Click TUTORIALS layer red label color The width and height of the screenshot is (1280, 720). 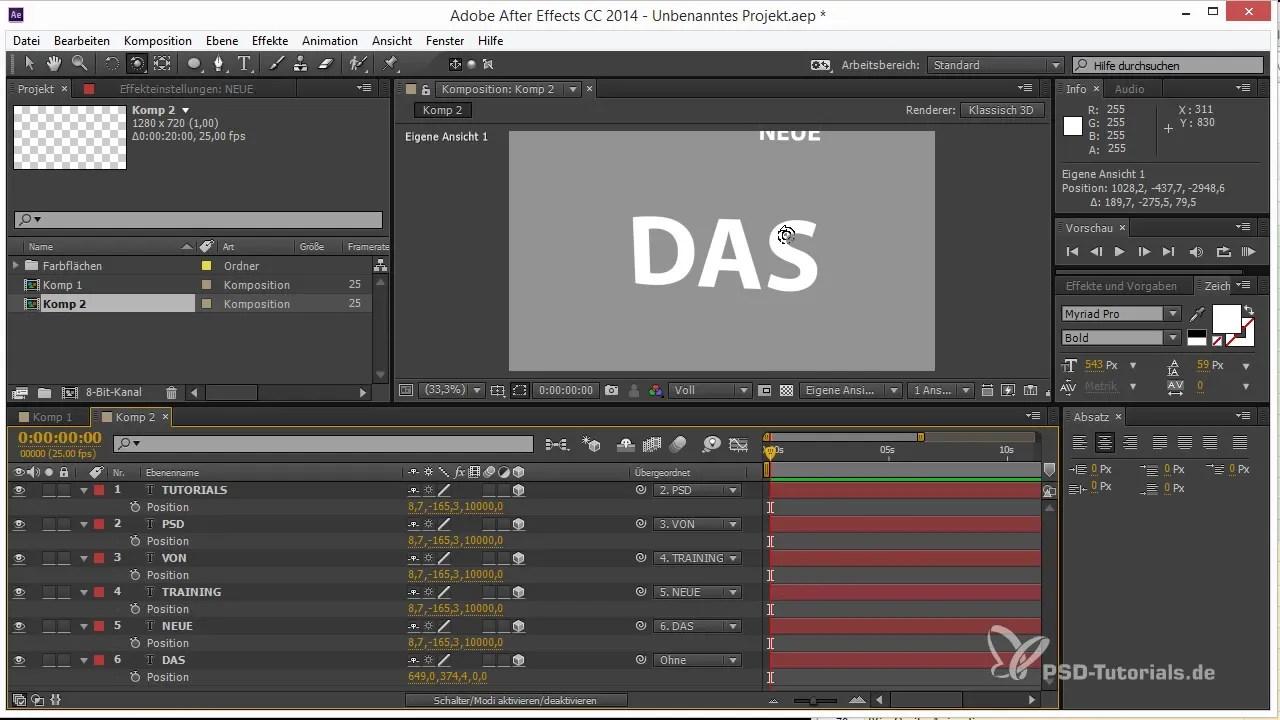pos(99,490)
